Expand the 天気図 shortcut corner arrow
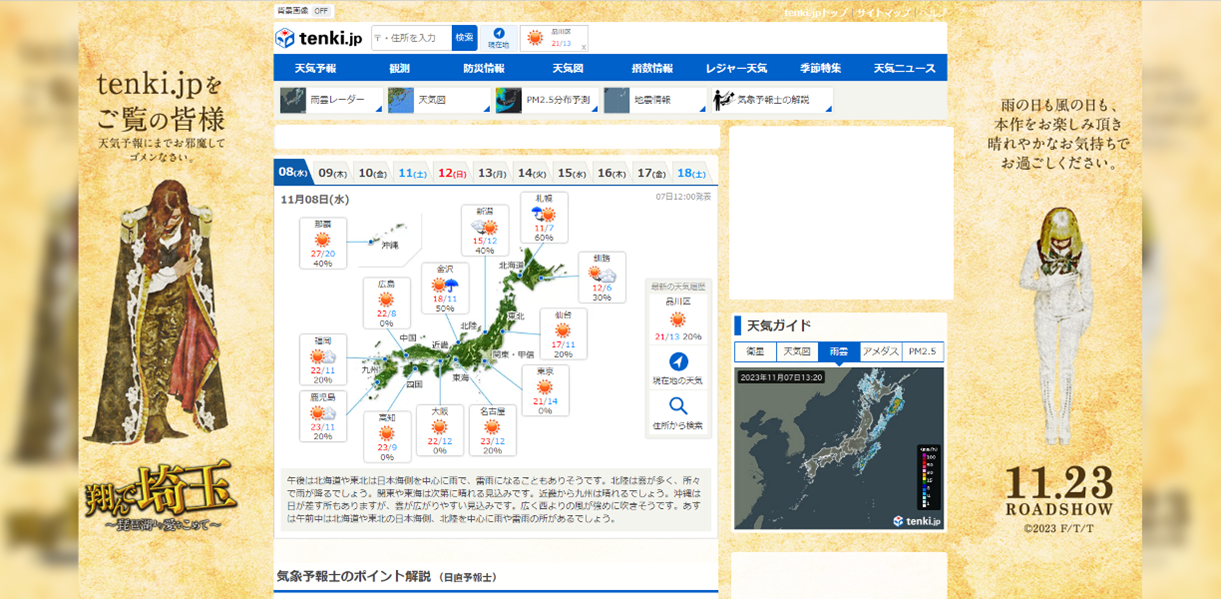Image resolution: width=1221 pixels, height=599 pixels. (x=486, y=108)
